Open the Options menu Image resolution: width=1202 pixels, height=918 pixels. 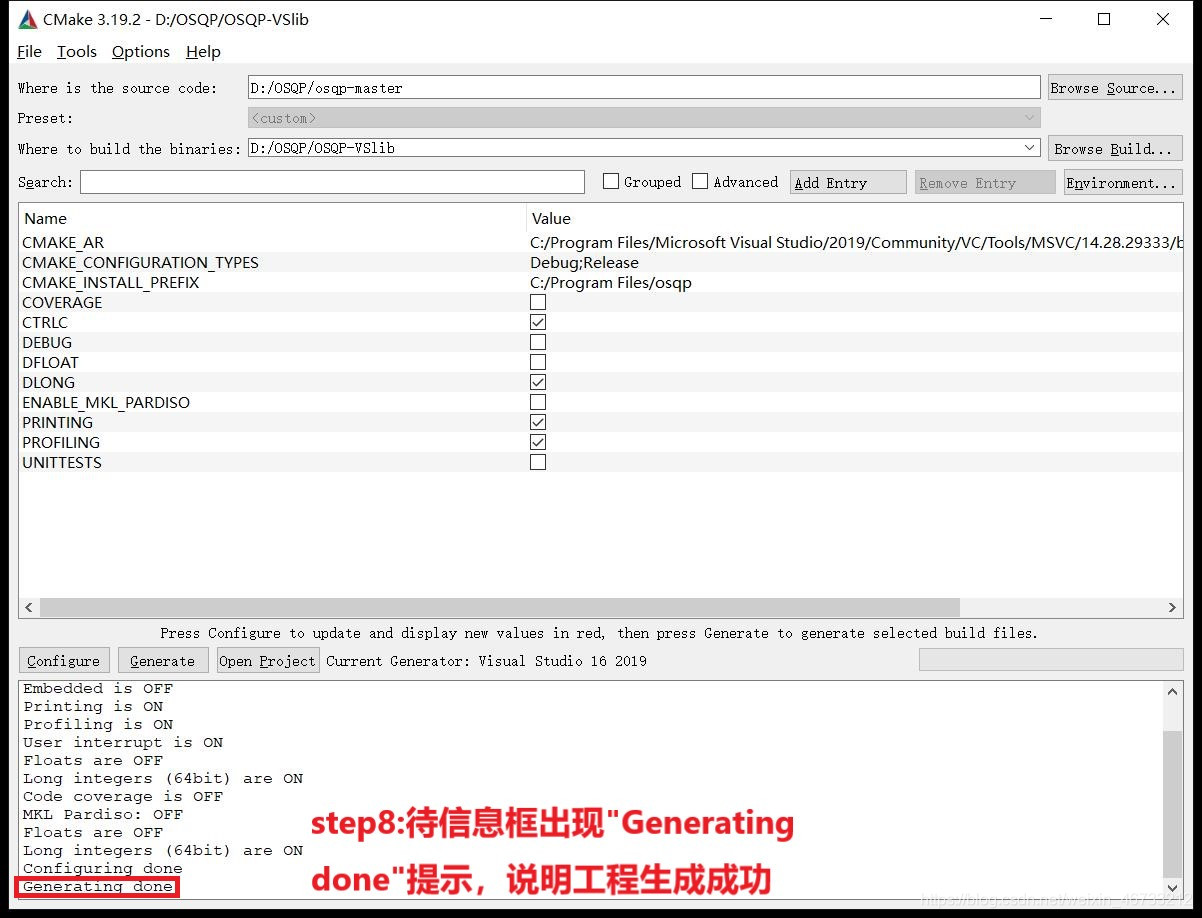pyautogui.click(x=141, y=52)
